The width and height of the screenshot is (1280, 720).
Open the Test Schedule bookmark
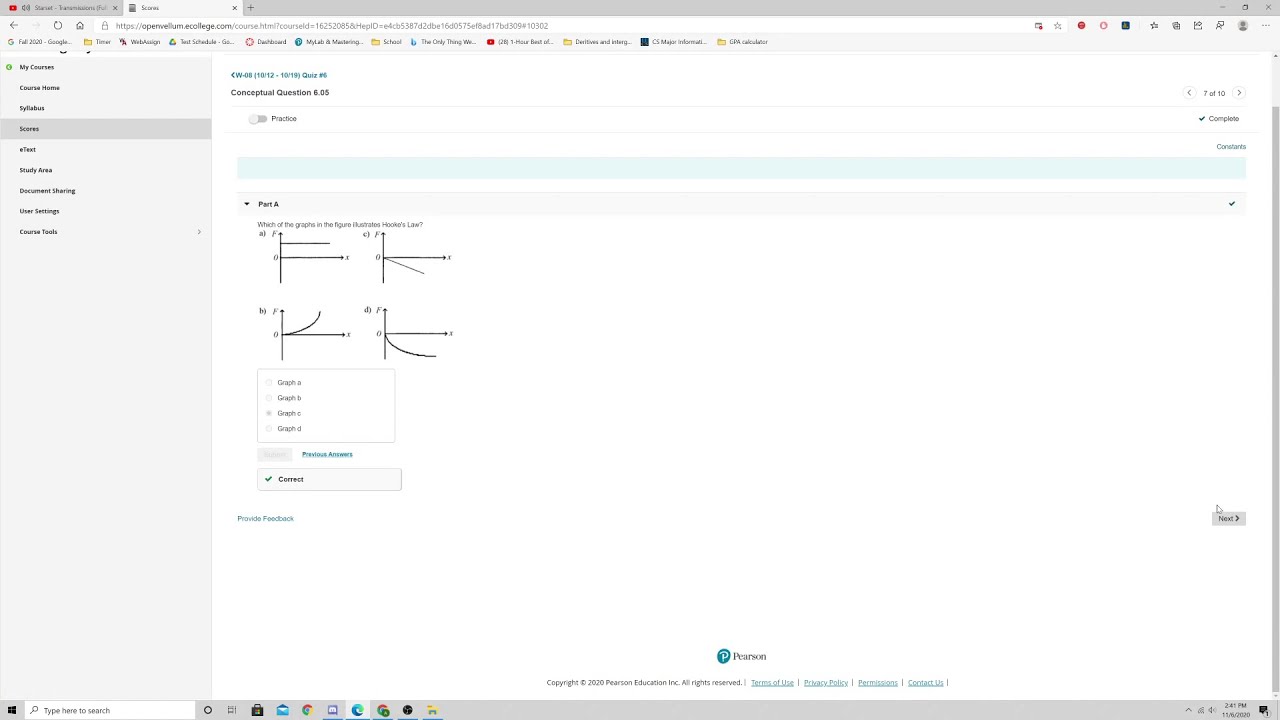click(x=201, y=42)
